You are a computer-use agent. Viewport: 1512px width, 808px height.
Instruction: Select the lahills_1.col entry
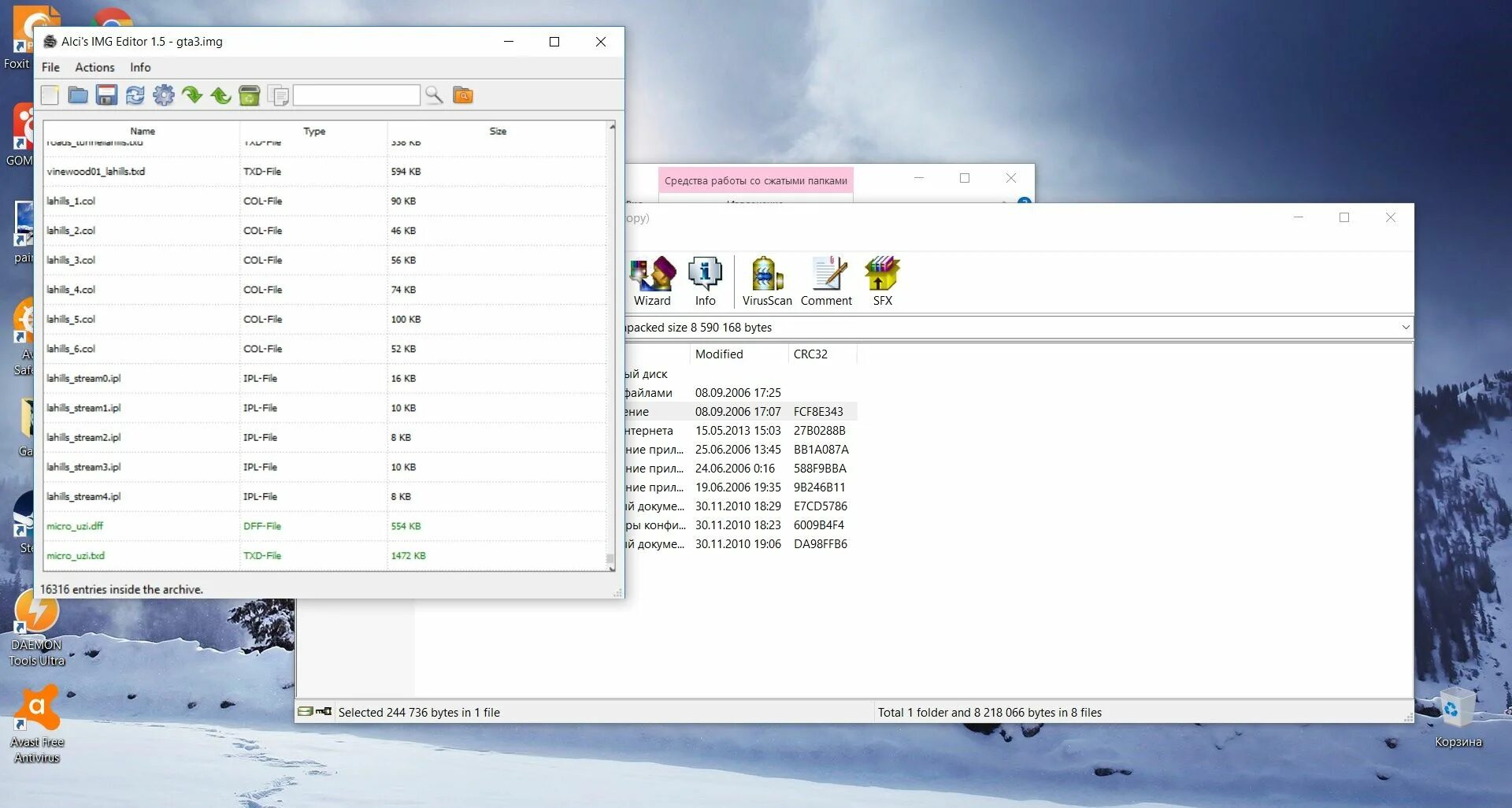click(x=325, y=201)
